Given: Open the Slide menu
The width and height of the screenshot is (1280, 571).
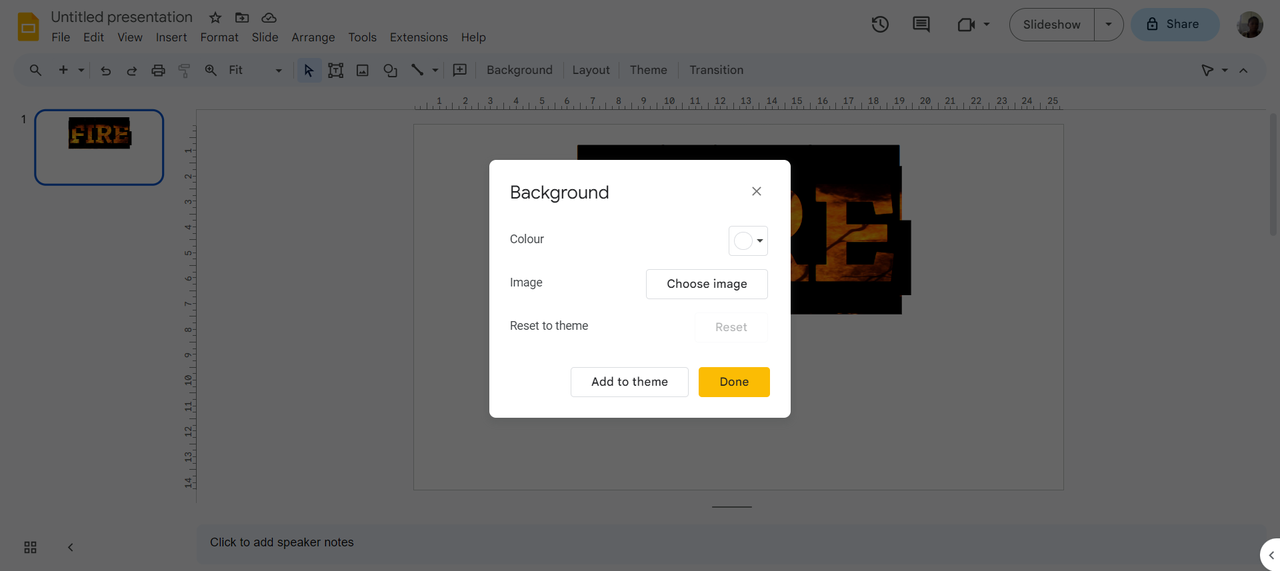Looking at the screenshot, I should coord(265,37).
